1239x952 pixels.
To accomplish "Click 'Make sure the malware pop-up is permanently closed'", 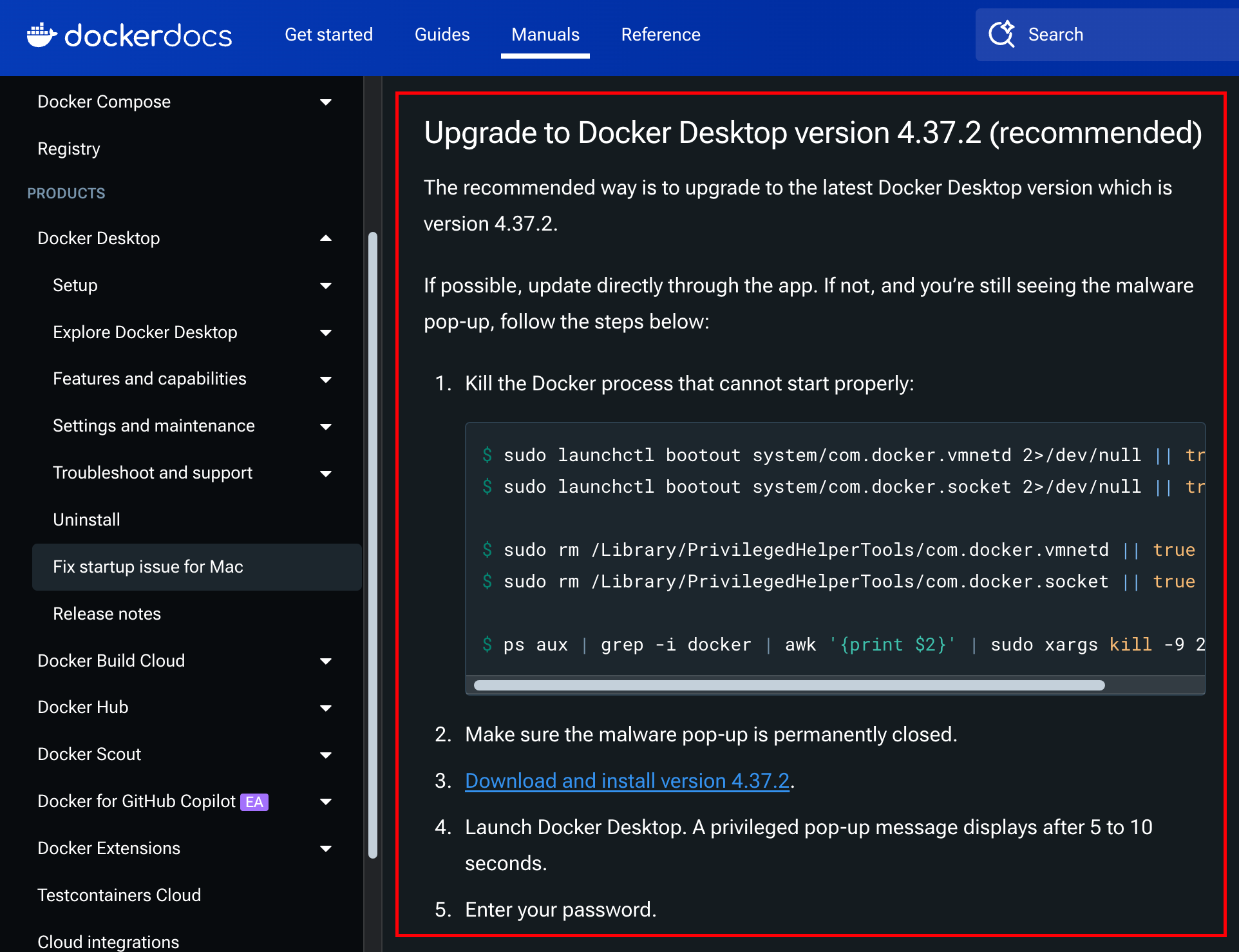I will click(711, 734).
